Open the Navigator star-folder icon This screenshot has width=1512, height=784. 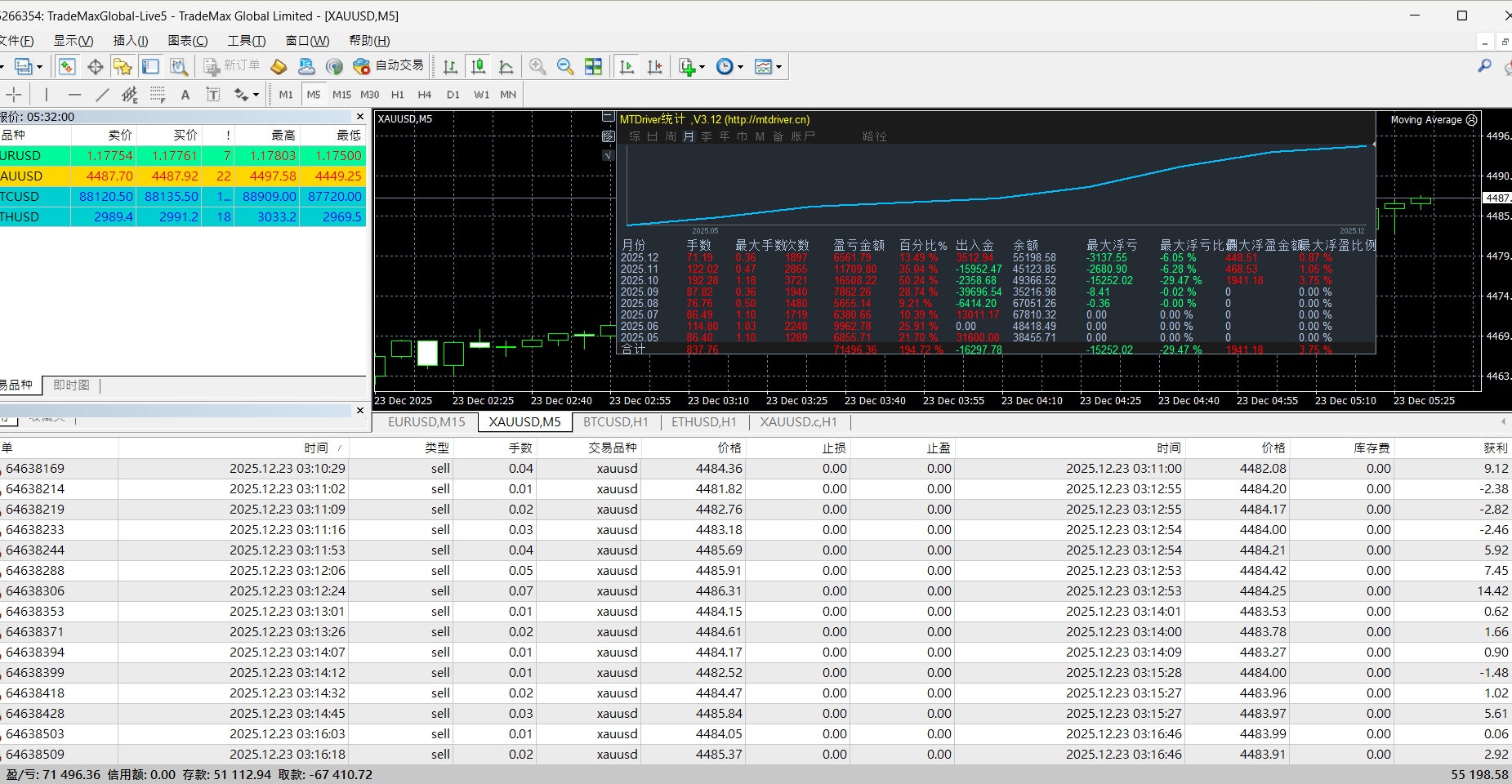(x=123, y=67)
